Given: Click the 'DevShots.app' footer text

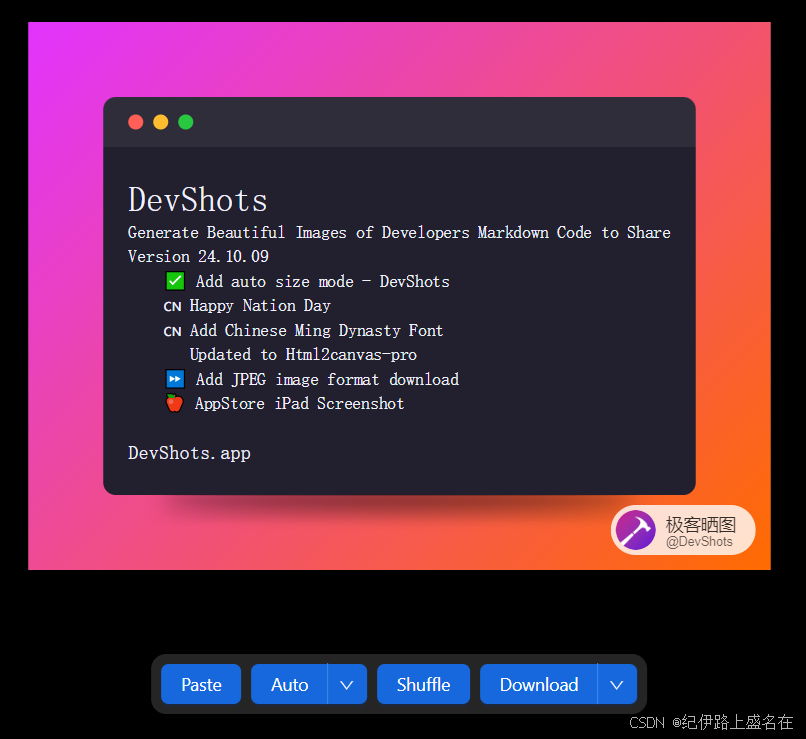Looking at the screenshot, I should click(x=189, y=453).
